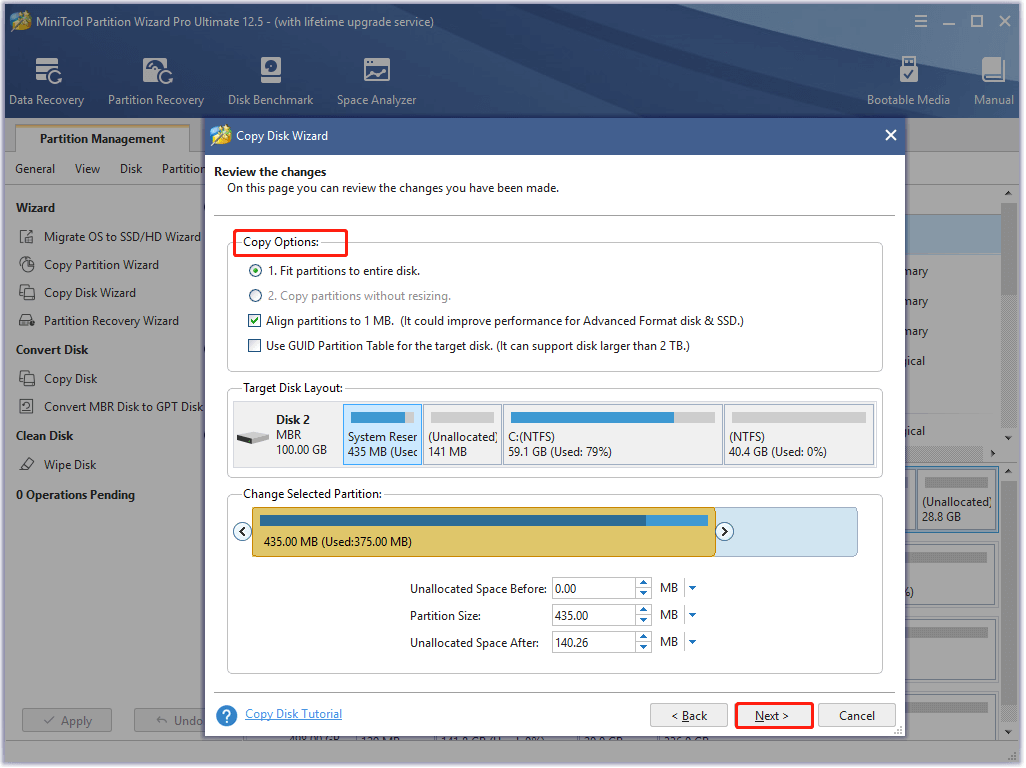Select Fit partitions to entire disk
The height and width of the screenshot is (768, 1026).
point(255,271)
